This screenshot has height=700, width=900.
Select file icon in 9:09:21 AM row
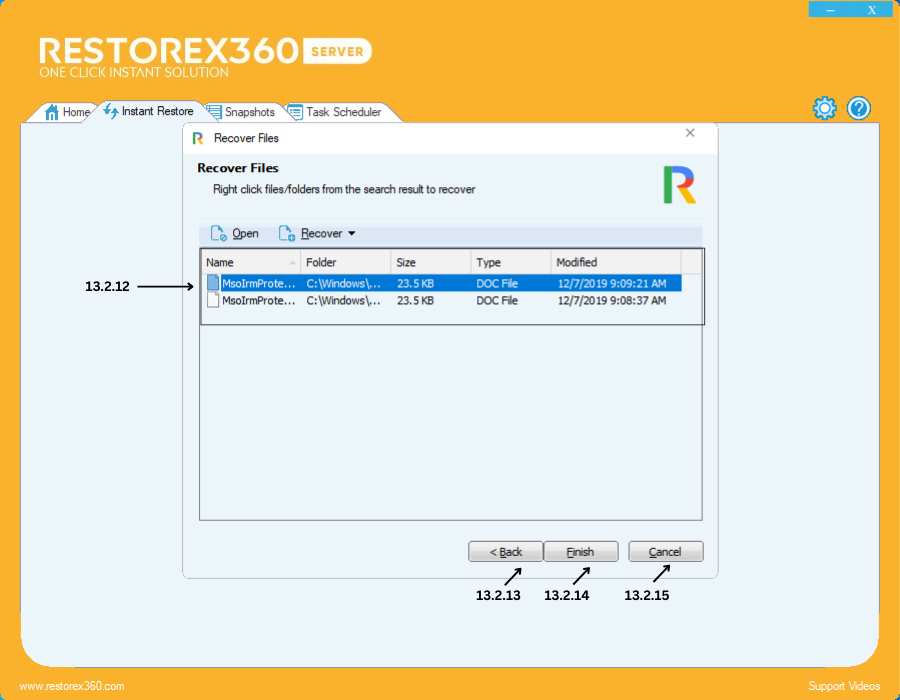point(213,283)
